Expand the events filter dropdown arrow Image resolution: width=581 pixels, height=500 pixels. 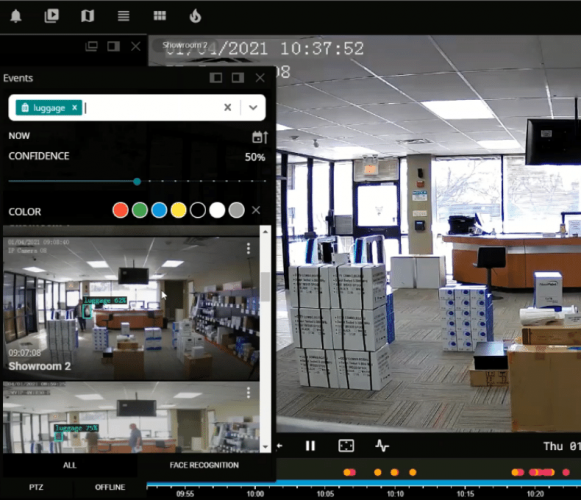click(253, 107)
